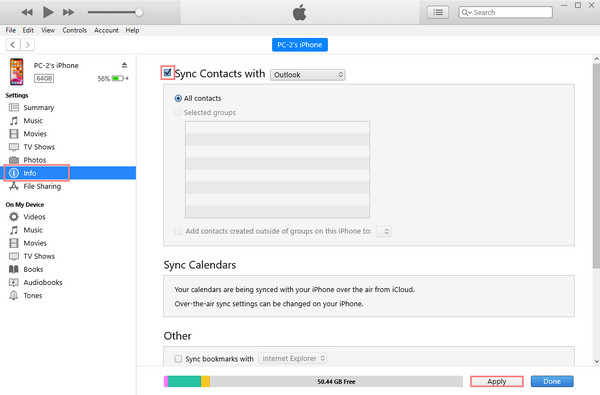Click the scrollbar up arrow
This screenshot has height=395, width=600.
(596, 59)
